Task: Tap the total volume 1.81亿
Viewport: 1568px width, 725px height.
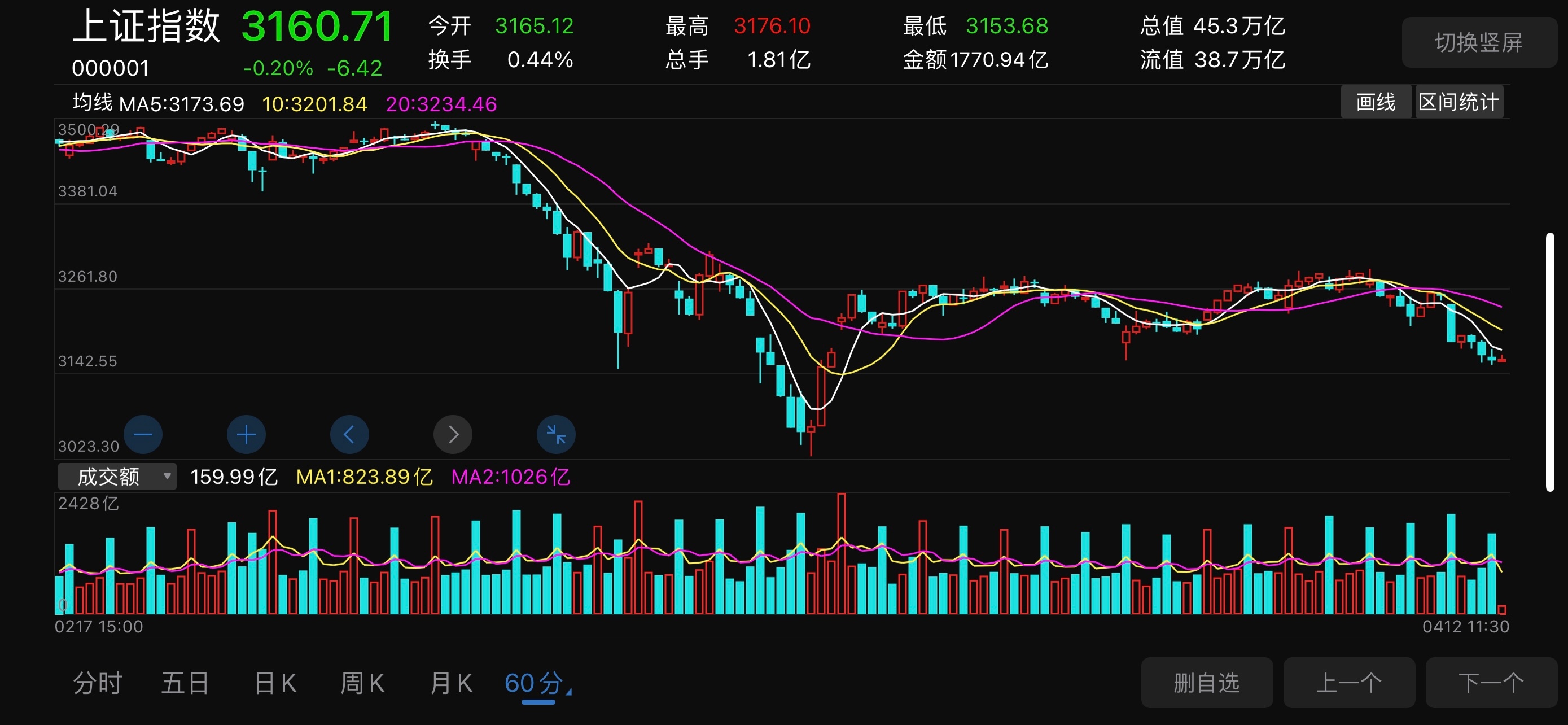Action: pos(778,60)
